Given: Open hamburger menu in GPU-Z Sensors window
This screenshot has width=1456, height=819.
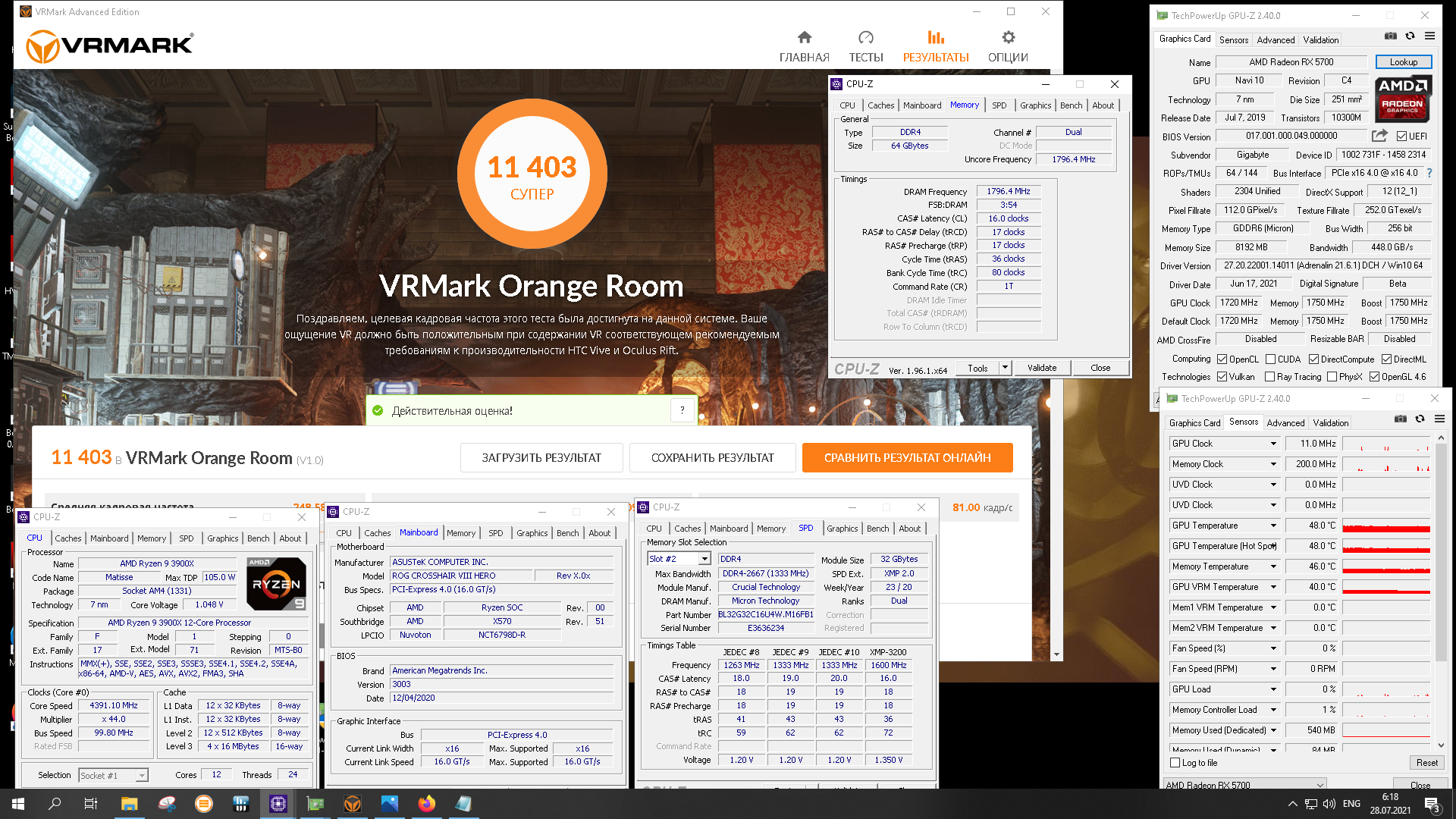Looking at the screenshot, I should (1439, 419).
